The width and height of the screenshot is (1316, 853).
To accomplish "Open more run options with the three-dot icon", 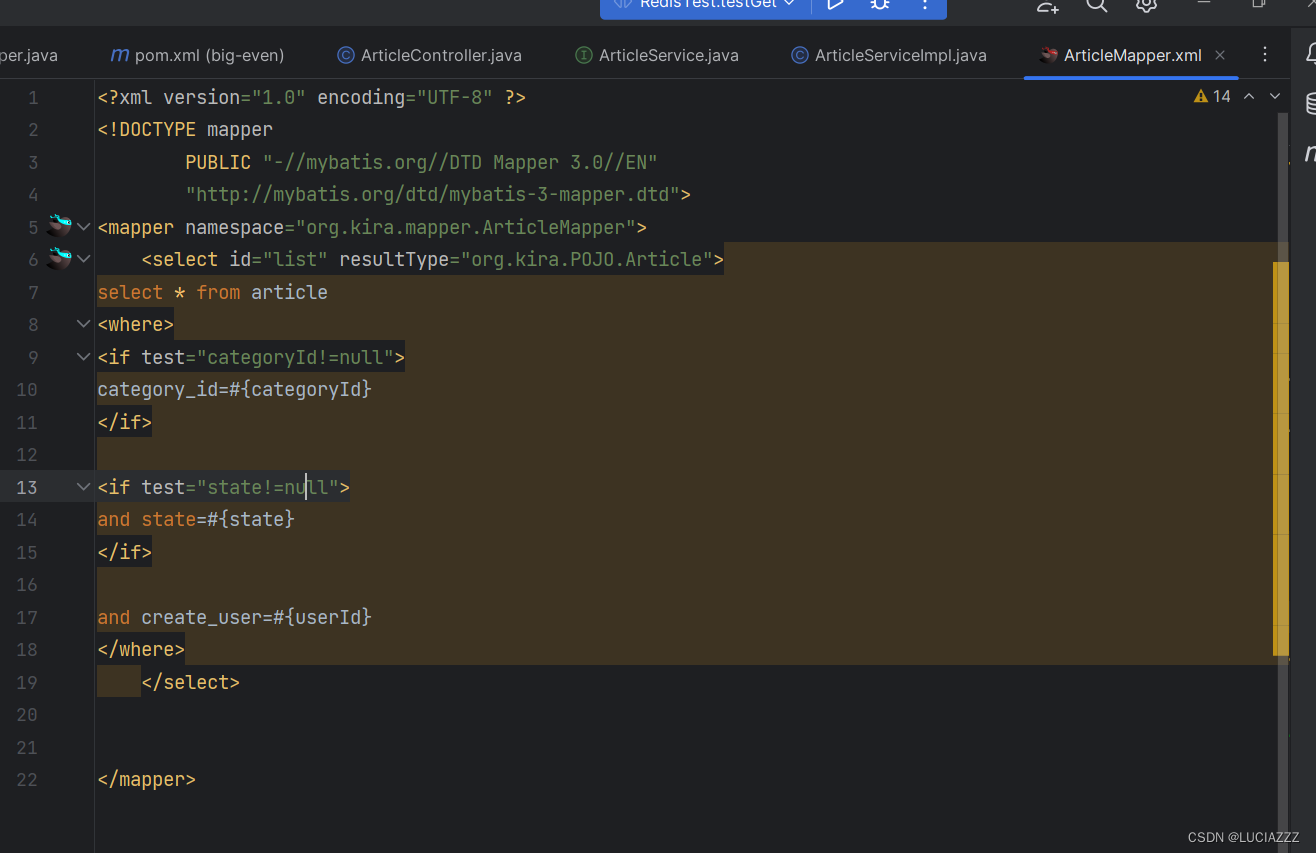I will click(925, 7).
